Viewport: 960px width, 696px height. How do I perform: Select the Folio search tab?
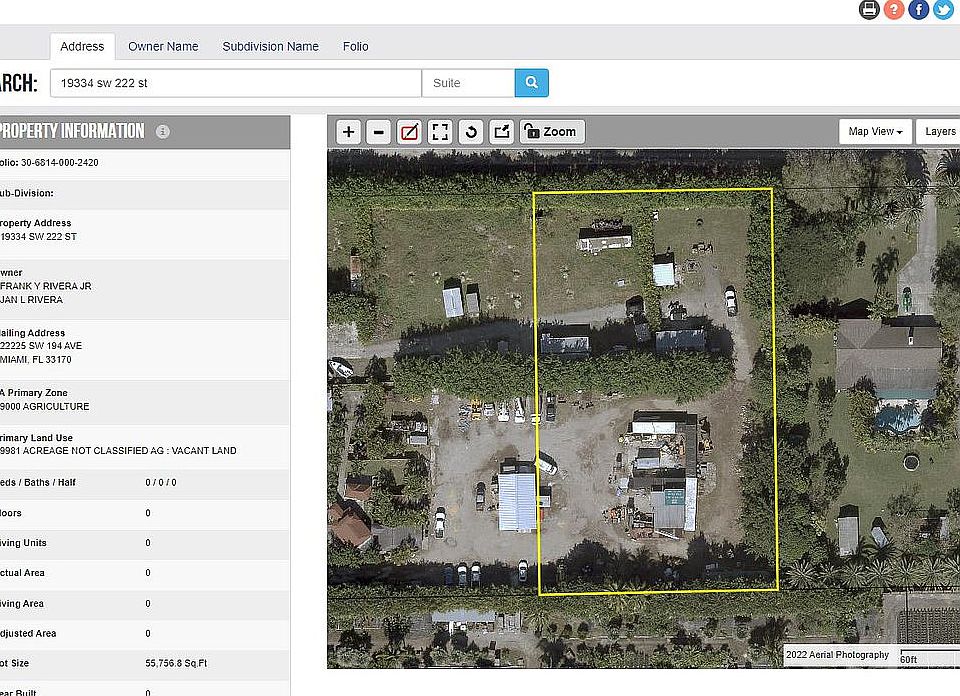tap(355, 46)
